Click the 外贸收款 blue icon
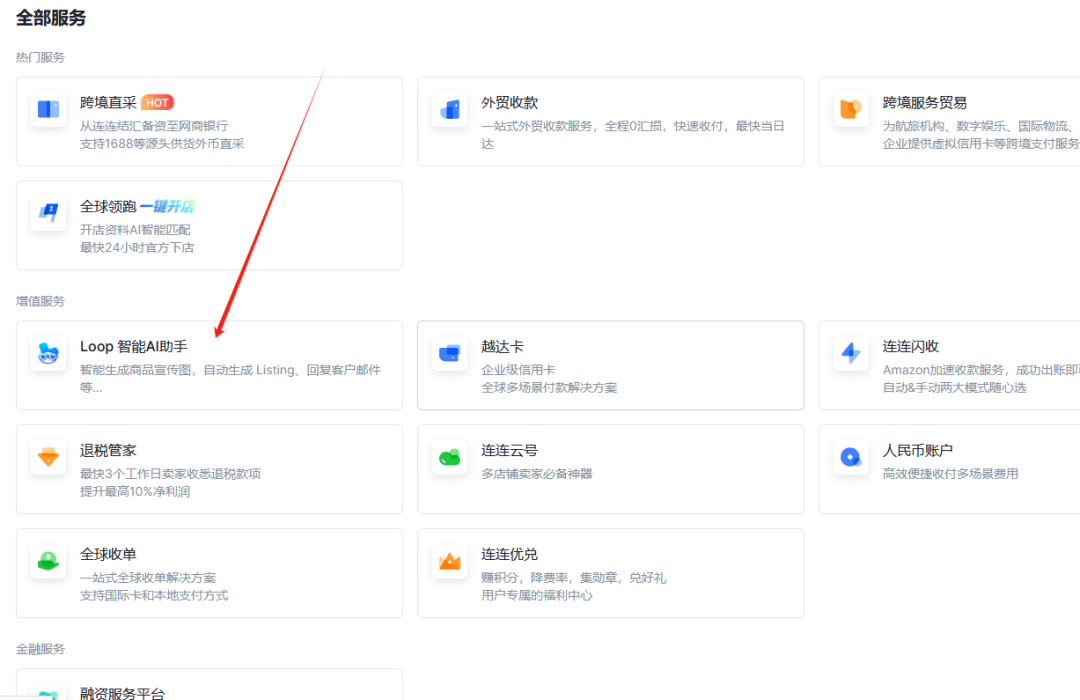 pyautogui.click(x=449, y=110)
